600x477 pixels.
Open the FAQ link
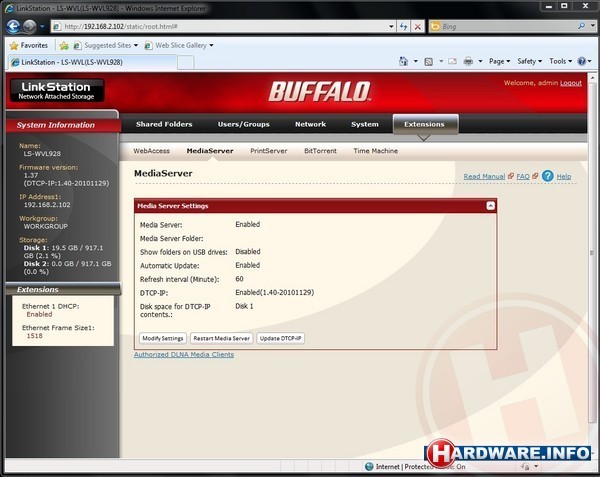523,176
